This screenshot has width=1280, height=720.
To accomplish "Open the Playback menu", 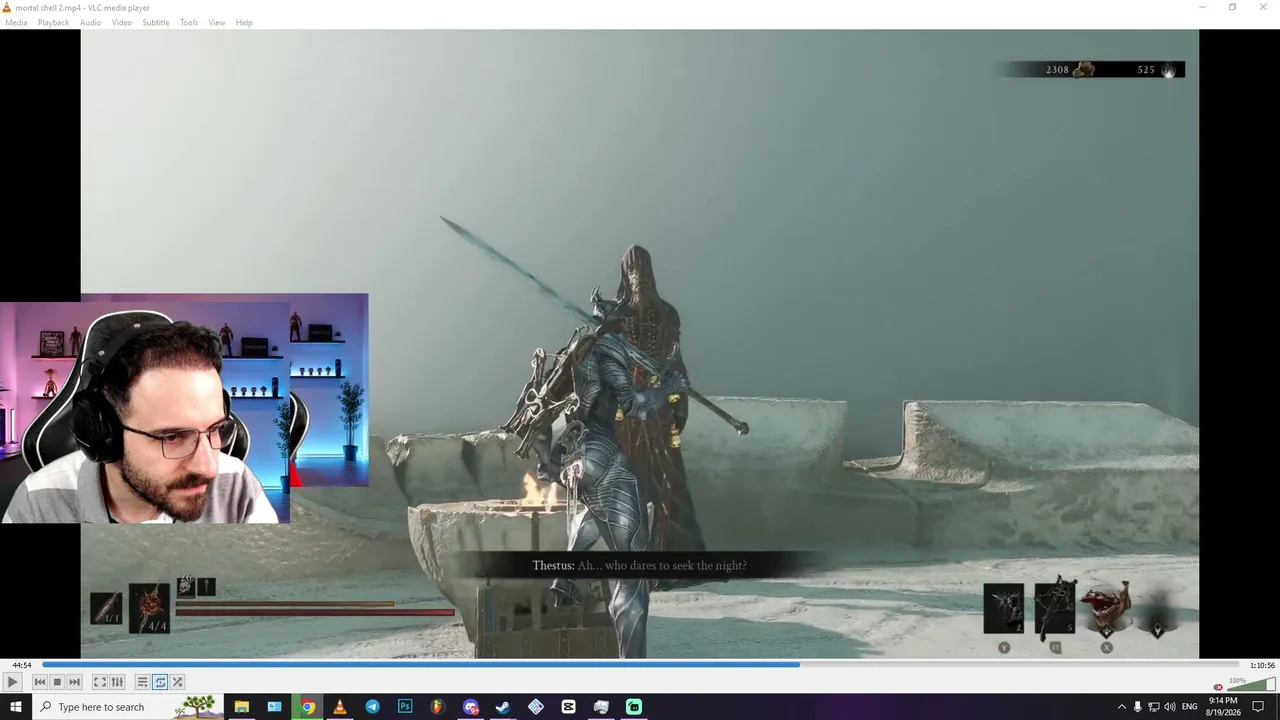I will click(53, 22).
